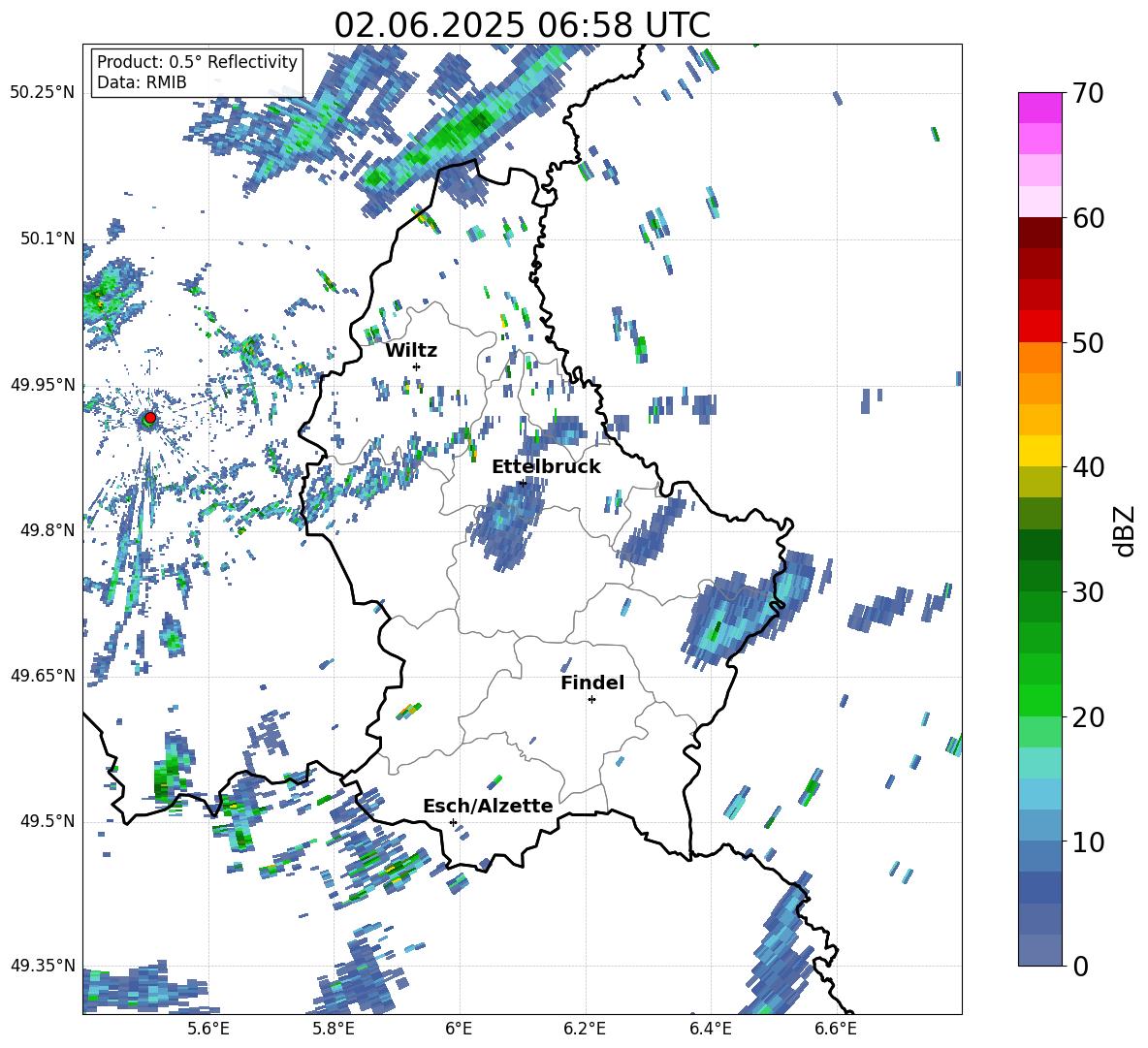Click the red radar site marker
This screenshot has width=1148, height=1048.
(149, 418)
